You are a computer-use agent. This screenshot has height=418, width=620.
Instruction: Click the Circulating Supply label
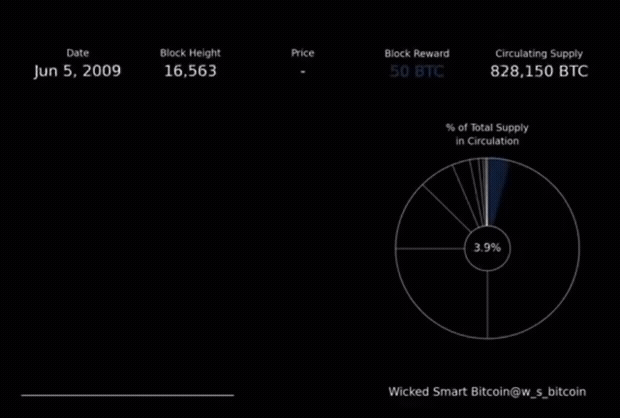tap(539, 53)
